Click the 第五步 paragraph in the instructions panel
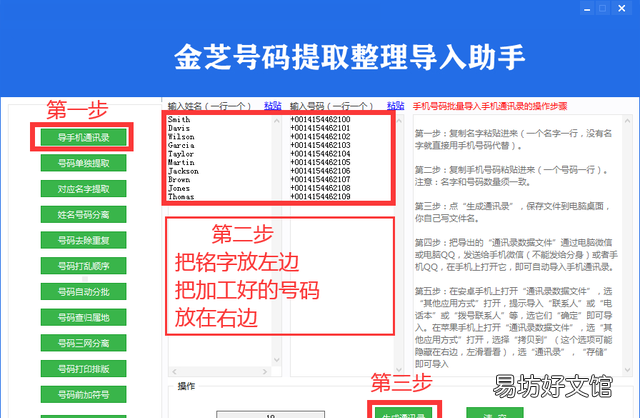640x418 pixels. 513,327
